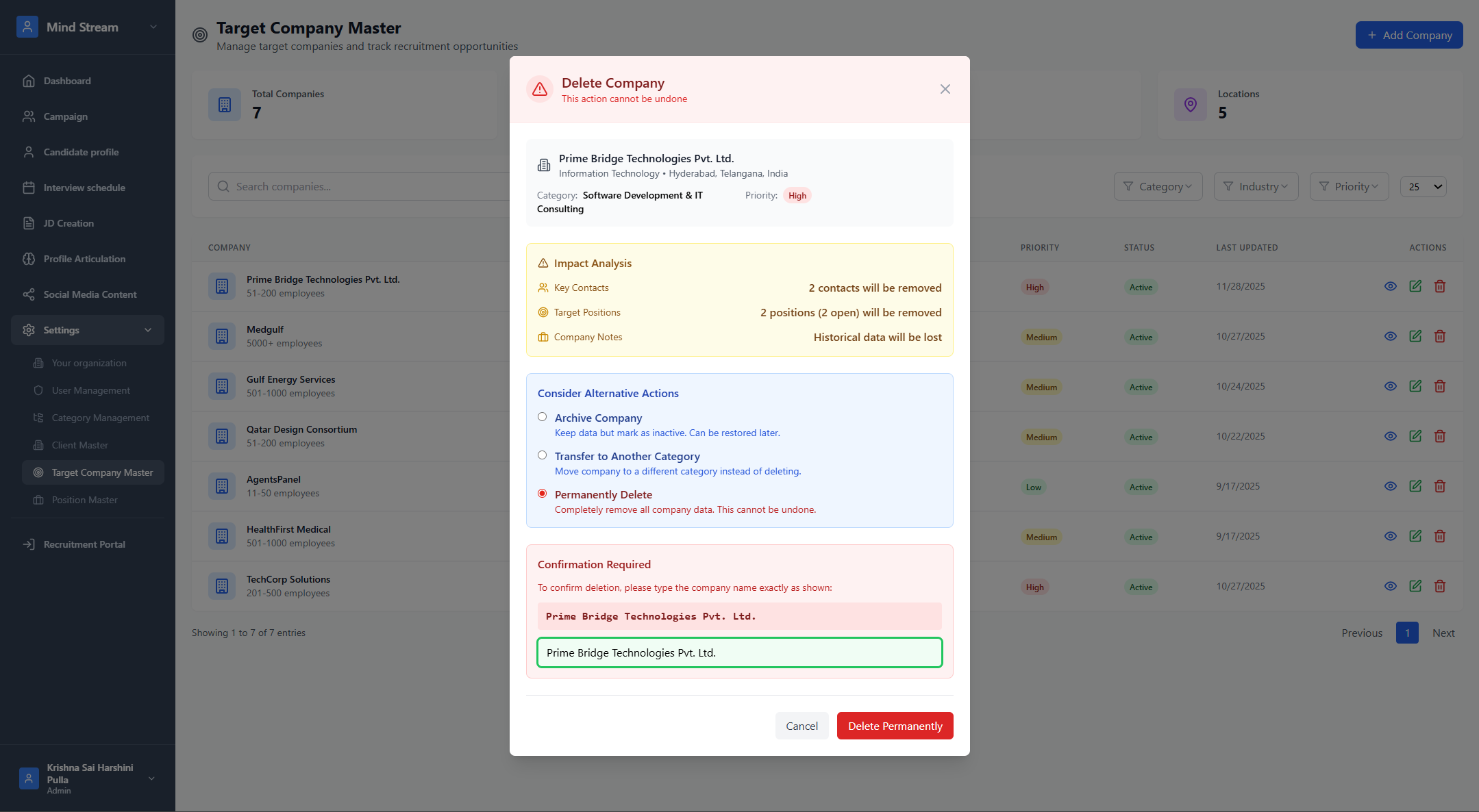1479x812 pixels.
Task: Select Archive Company radio option
Action: tap(542, 417)
